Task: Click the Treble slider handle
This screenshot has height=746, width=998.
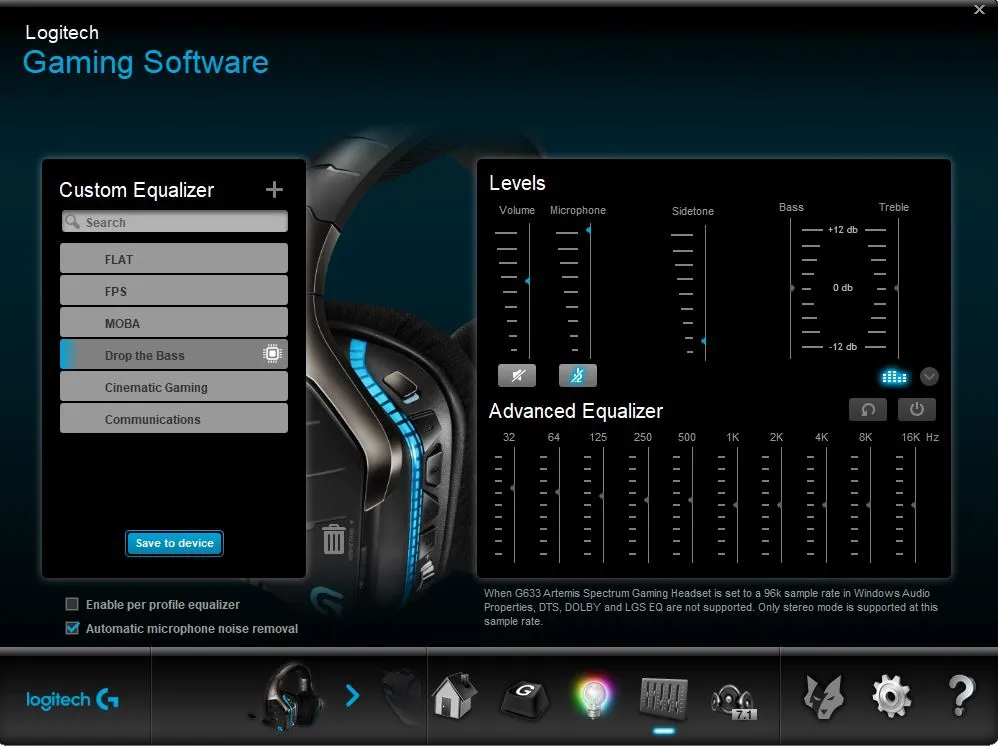Action: [x=897, y=288]
